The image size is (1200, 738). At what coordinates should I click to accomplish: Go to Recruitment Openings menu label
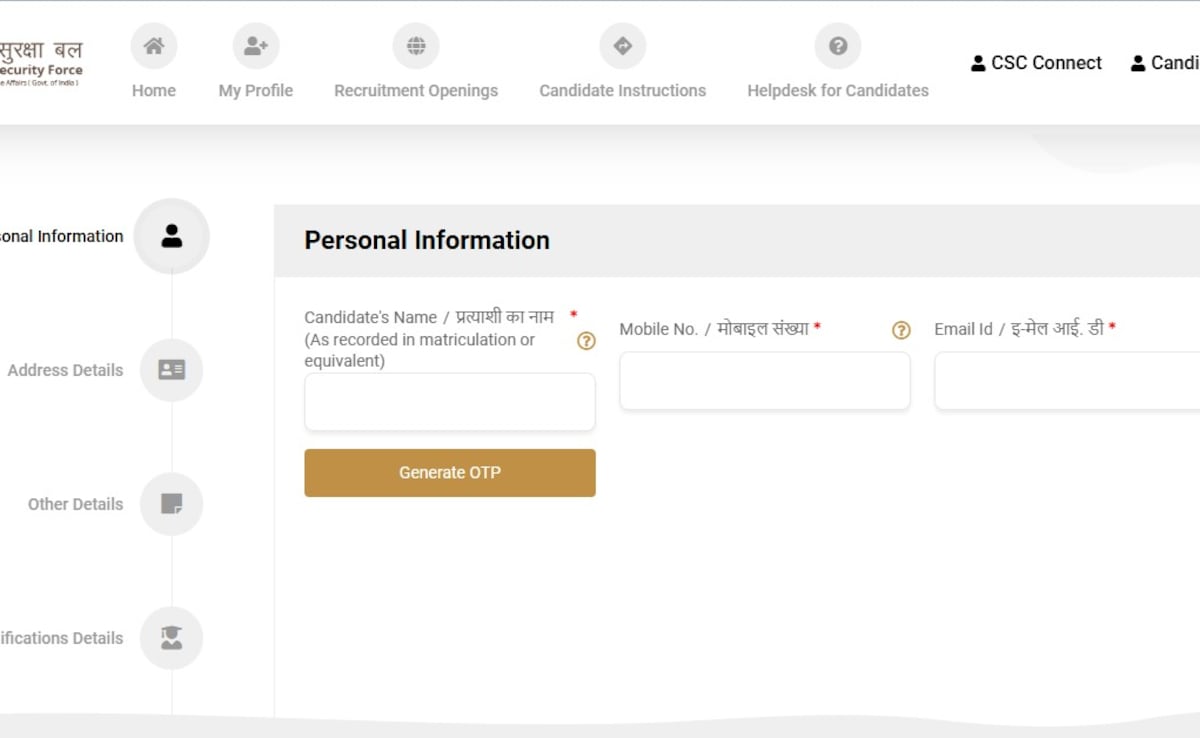(x=416, y=91)
